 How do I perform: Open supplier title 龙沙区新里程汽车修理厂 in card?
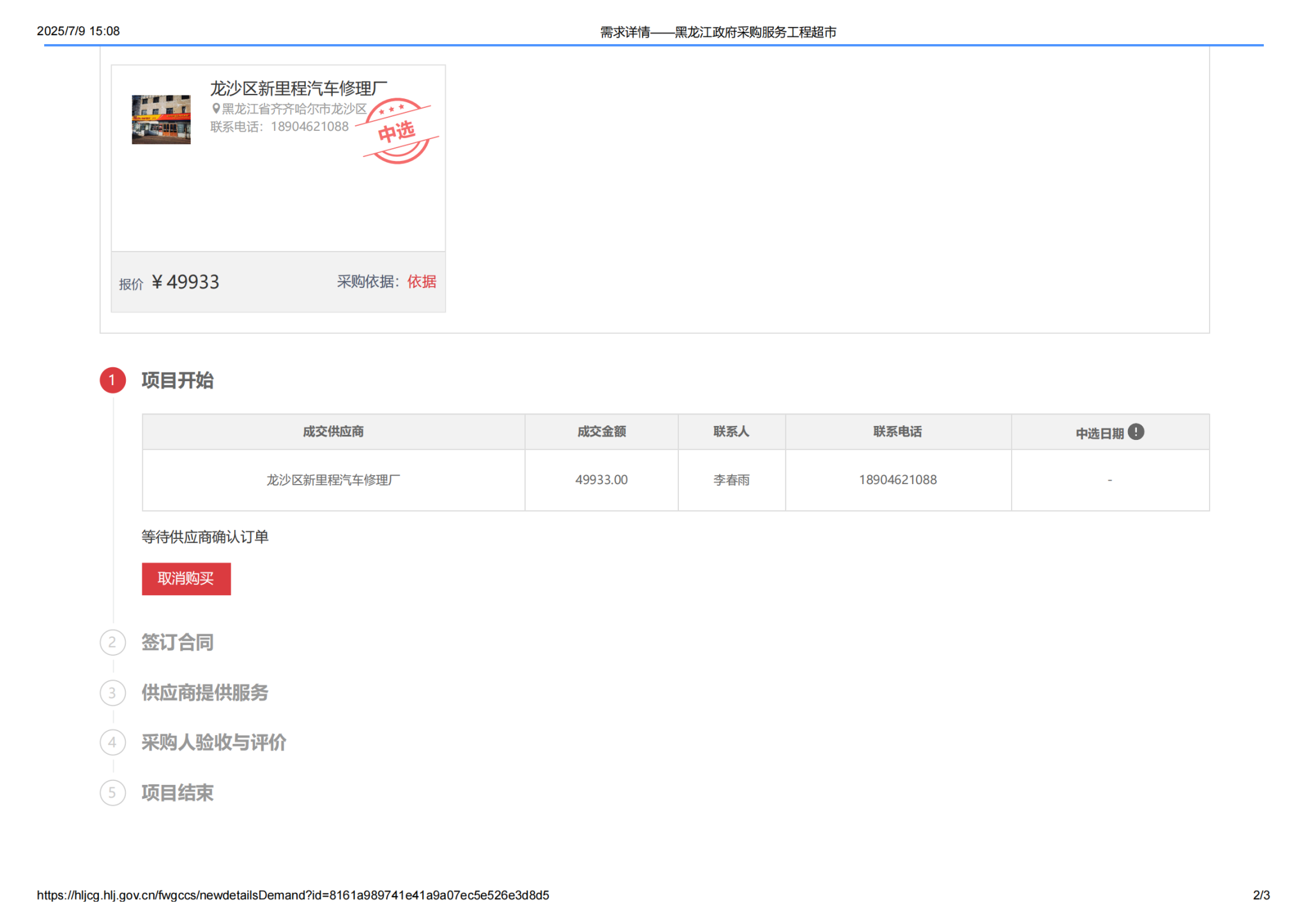pos(298,88)
